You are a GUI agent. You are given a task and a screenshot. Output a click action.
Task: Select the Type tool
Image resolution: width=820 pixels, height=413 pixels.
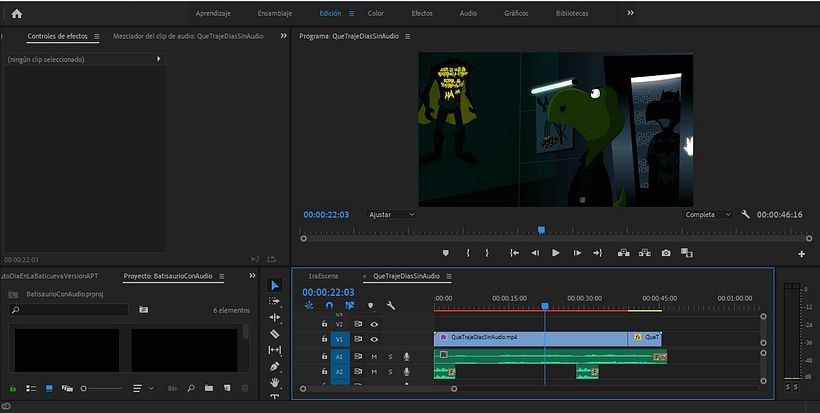coord(275,397)
